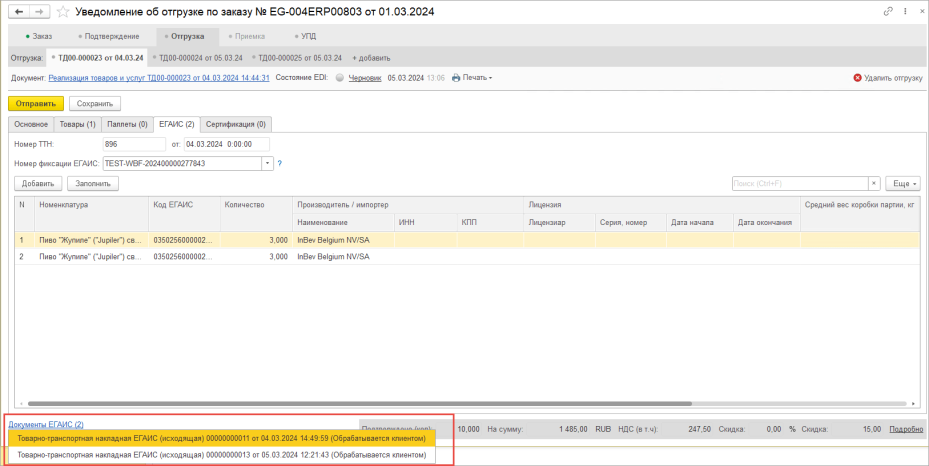
Task: Close the notification form with X
Action: click(x=921, y=11)
